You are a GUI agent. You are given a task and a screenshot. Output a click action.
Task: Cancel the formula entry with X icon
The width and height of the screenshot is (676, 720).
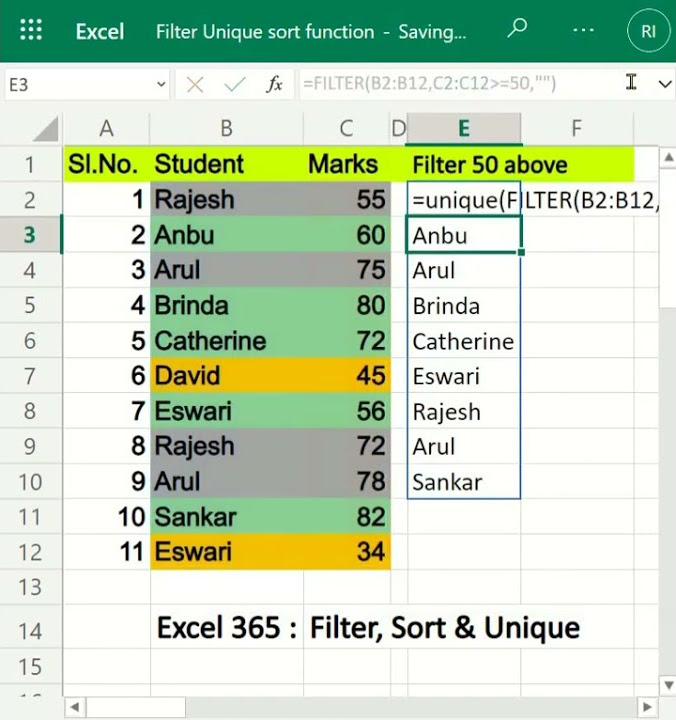click(x=195, y=84)
